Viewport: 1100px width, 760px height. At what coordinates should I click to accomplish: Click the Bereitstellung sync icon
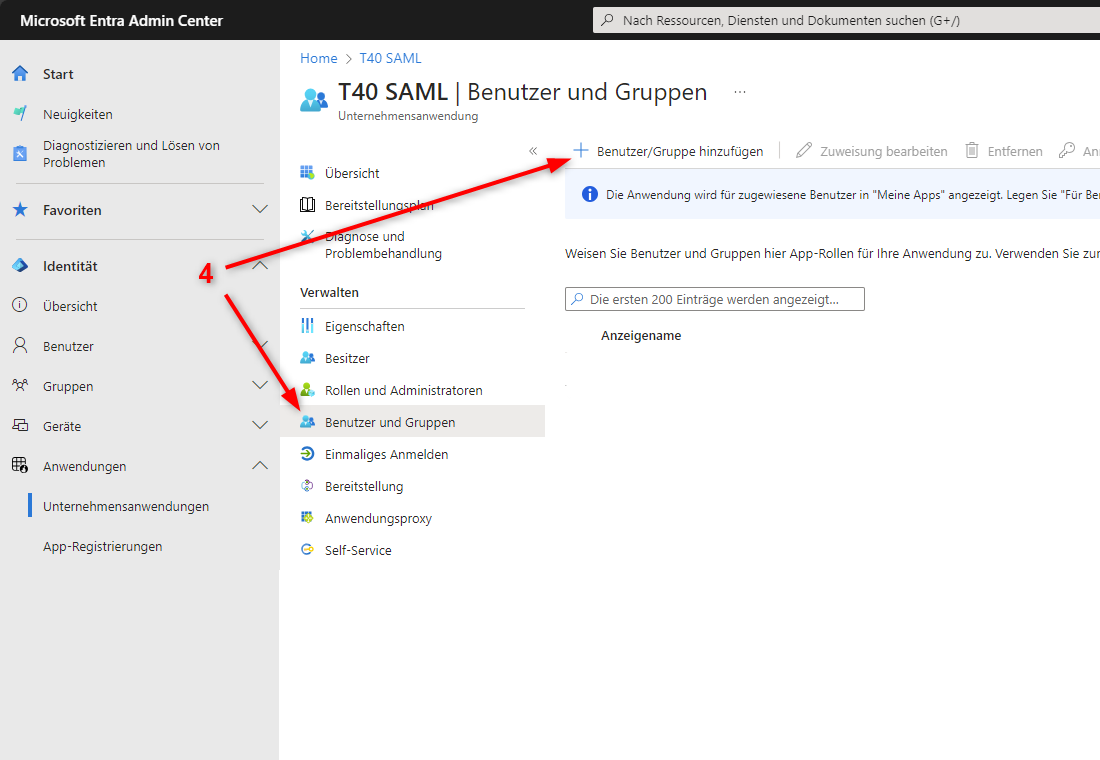click(307, 486)
